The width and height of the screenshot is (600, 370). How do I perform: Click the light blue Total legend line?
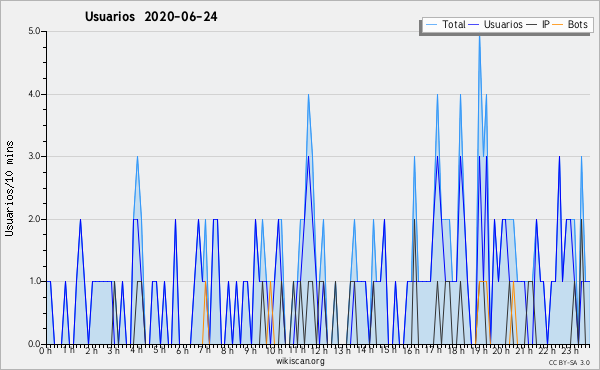point(431,25)
